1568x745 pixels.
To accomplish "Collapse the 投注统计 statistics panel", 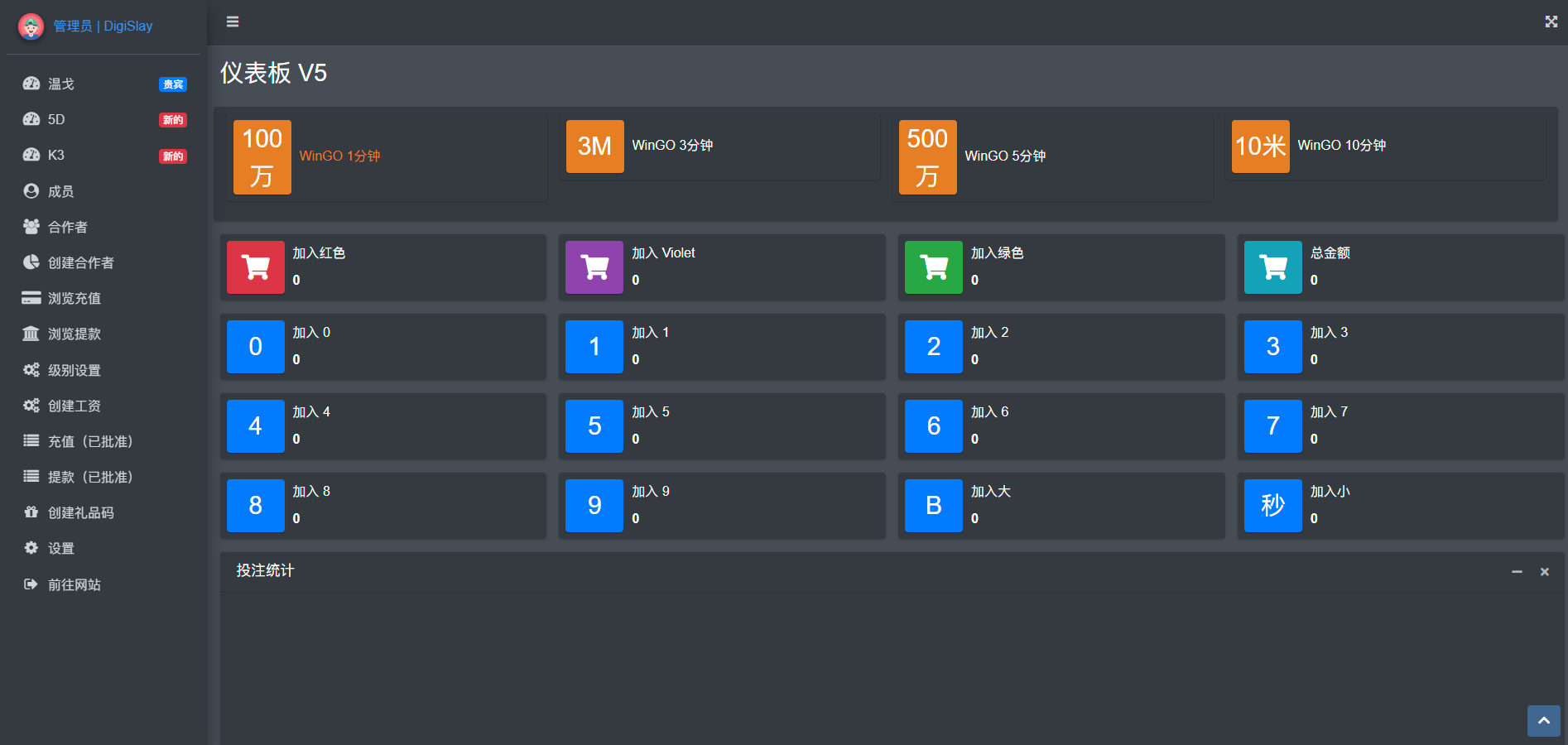I will 1517,571.
